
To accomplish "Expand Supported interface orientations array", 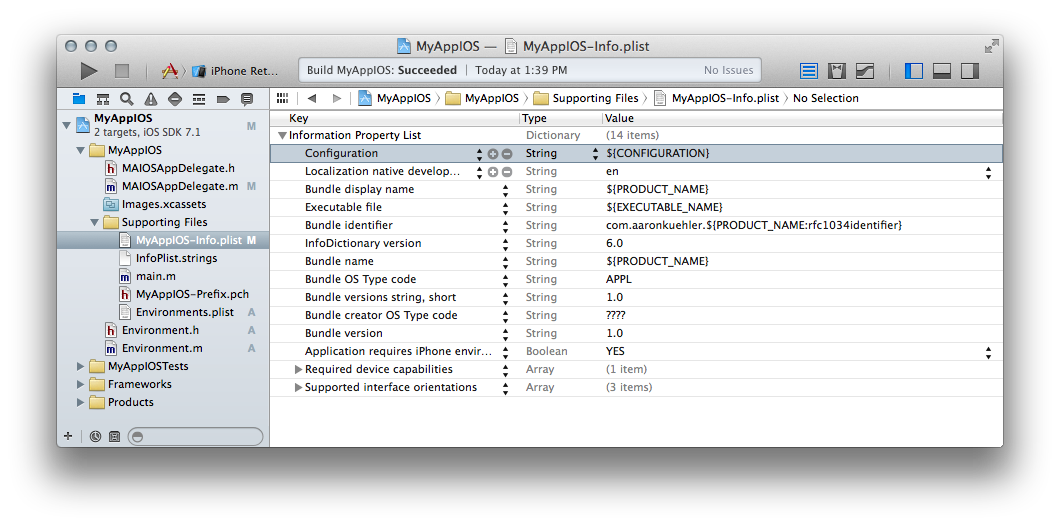I will (298, 387).
